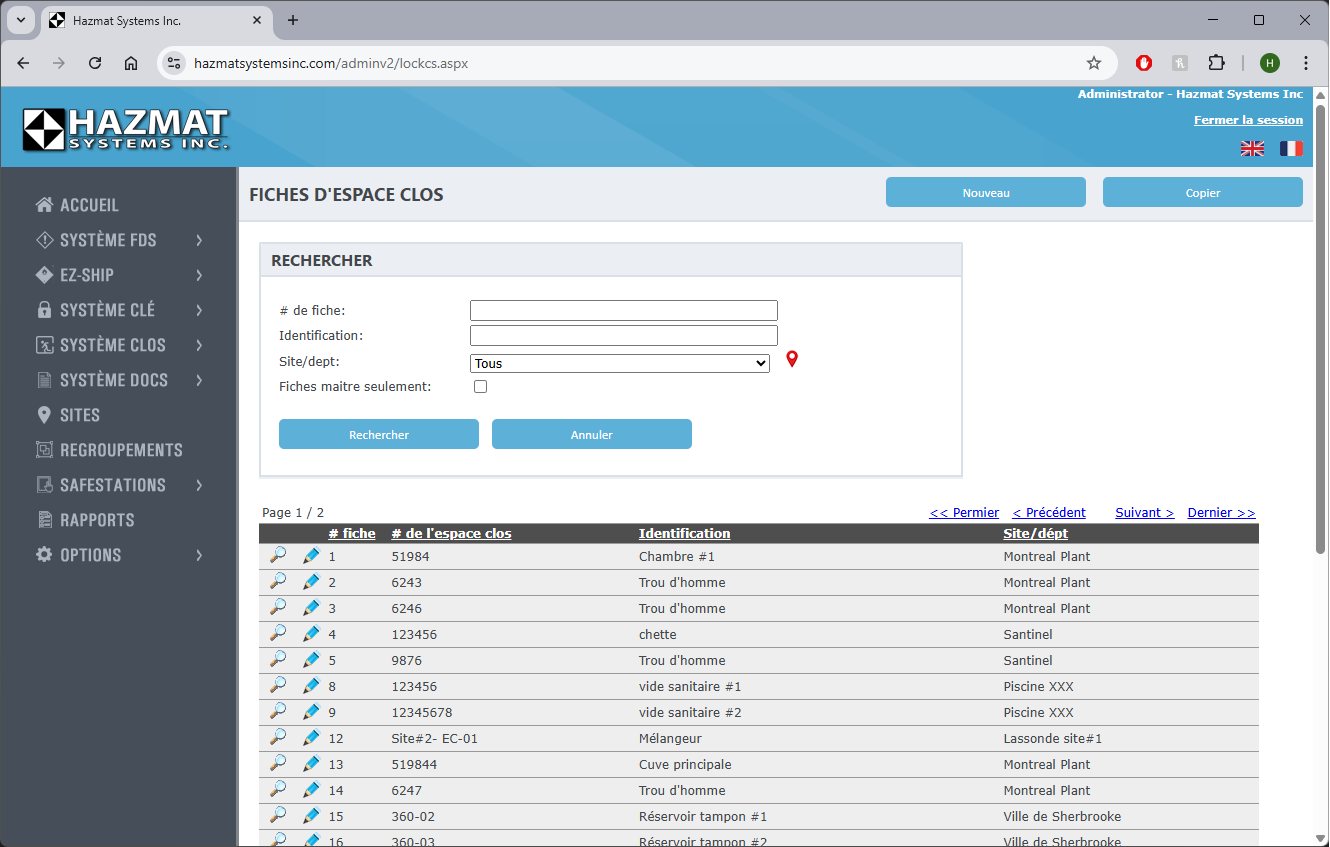
Task: Click the Nouveau button
Action: click(985, 192)
